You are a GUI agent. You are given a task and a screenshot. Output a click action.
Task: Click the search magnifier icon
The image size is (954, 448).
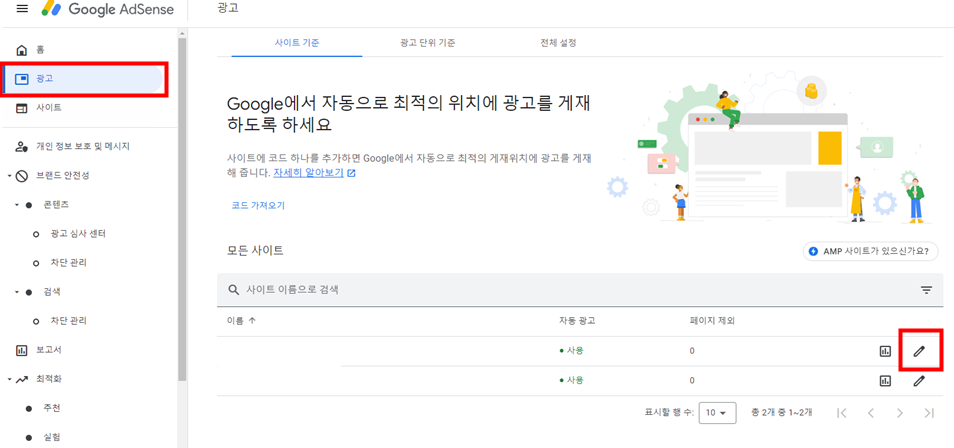click(x=234, y=290)
